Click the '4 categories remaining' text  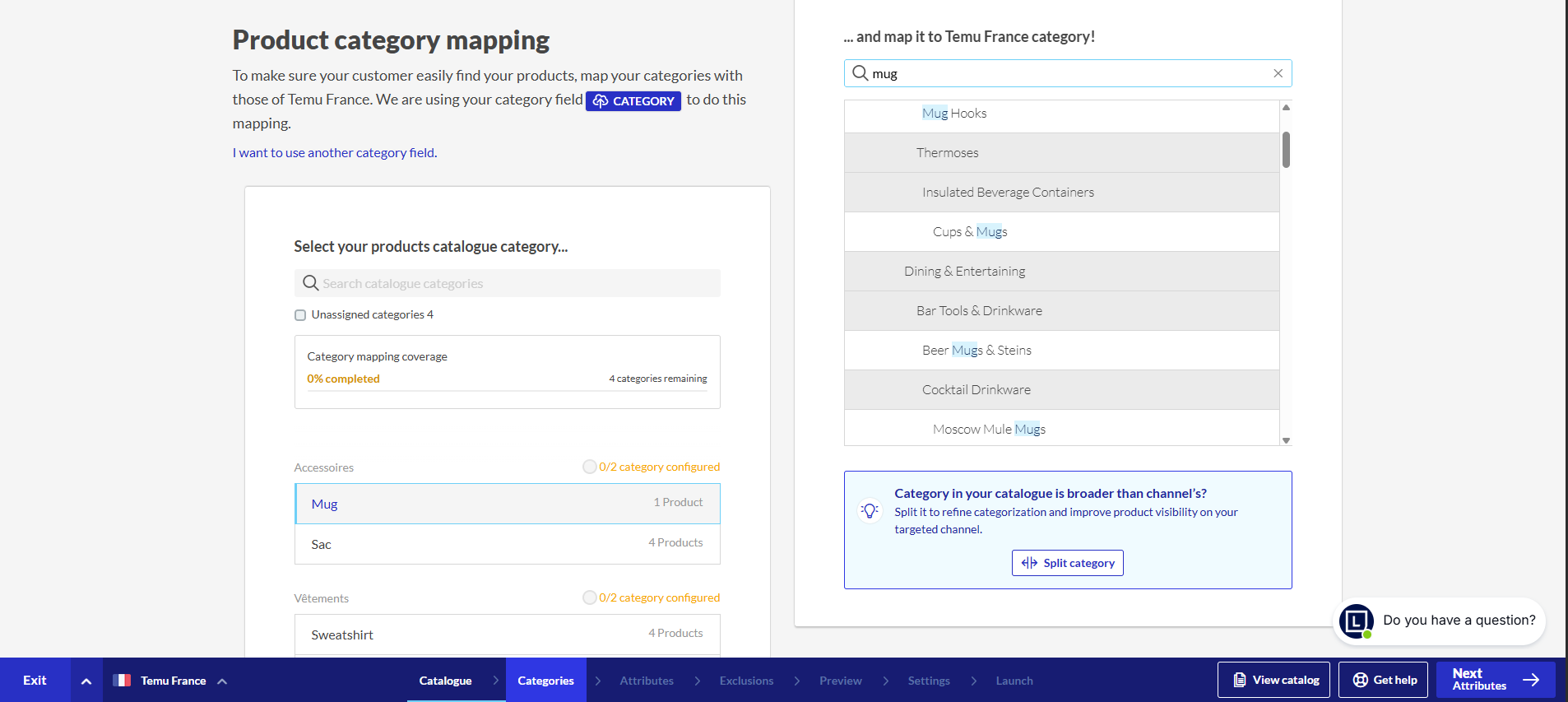click(658, 379)
